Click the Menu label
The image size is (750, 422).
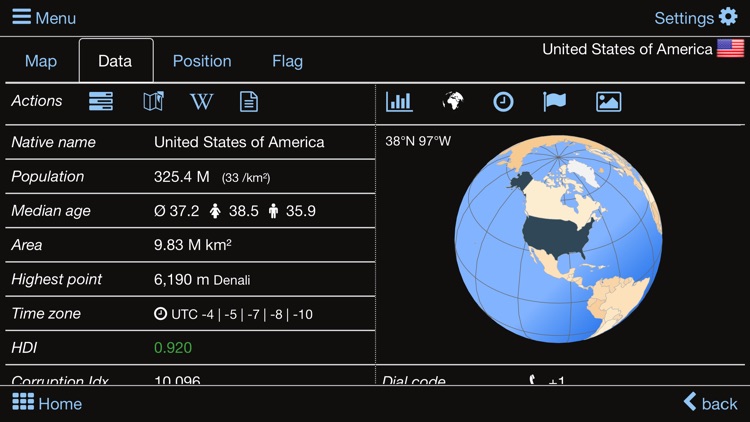point(55,18)
